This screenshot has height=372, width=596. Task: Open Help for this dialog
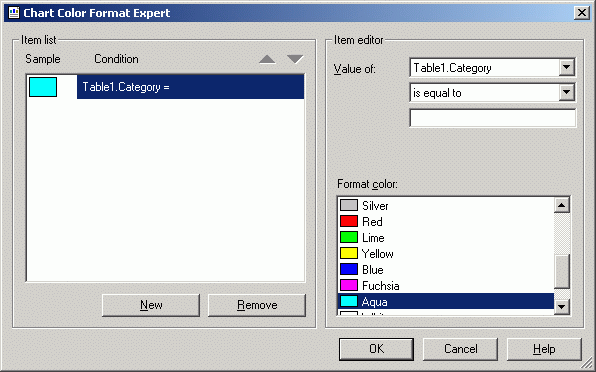[544, 349]
